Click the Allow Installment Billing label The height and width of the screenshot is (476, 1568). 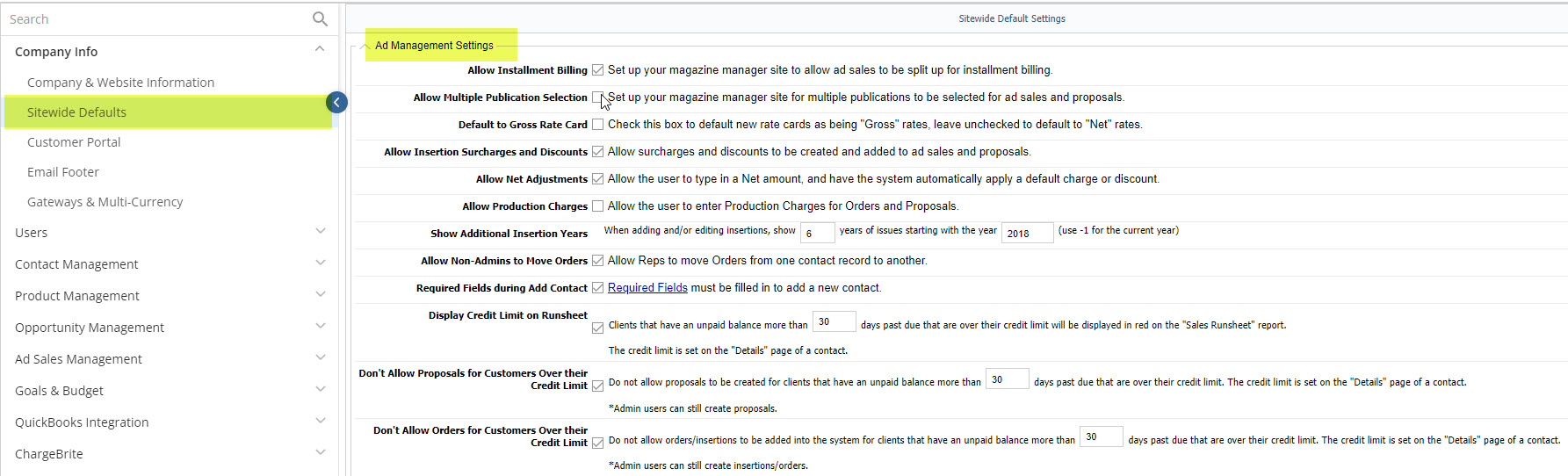527,70
